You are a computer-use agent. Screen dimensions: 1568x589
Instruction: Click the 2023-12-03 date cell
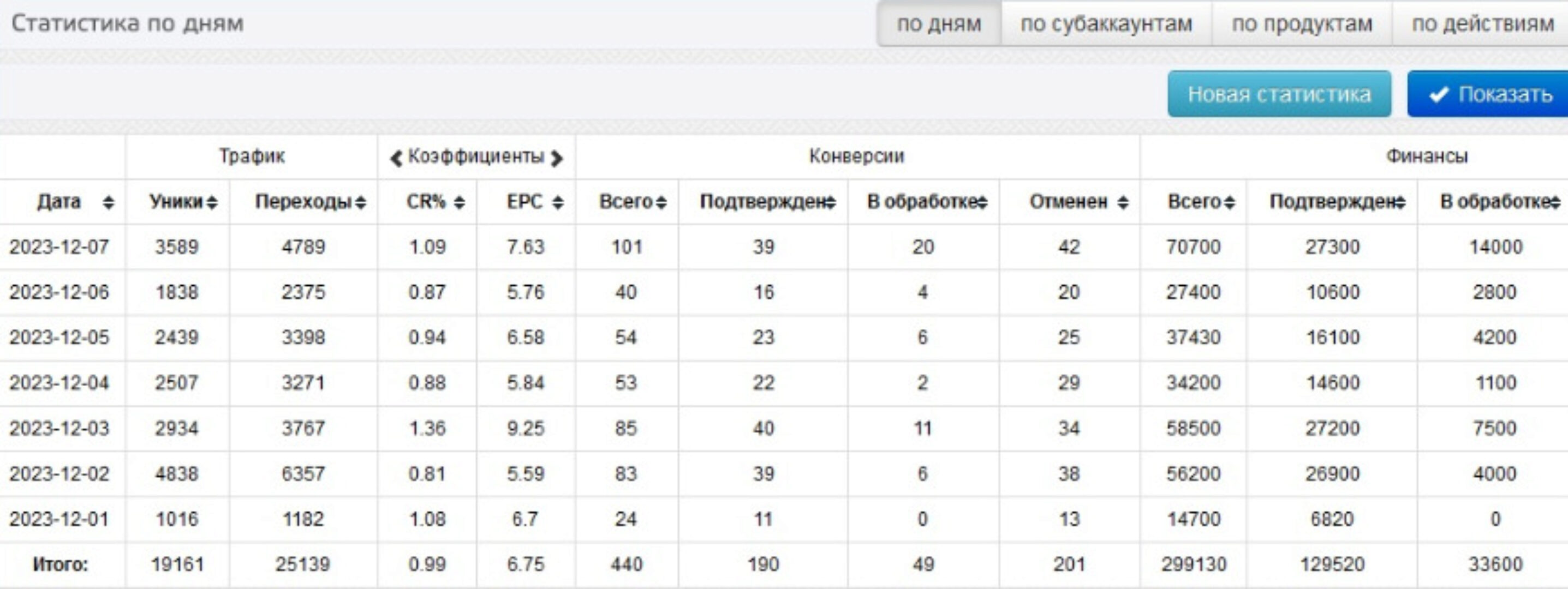click(x=59, y=428)
